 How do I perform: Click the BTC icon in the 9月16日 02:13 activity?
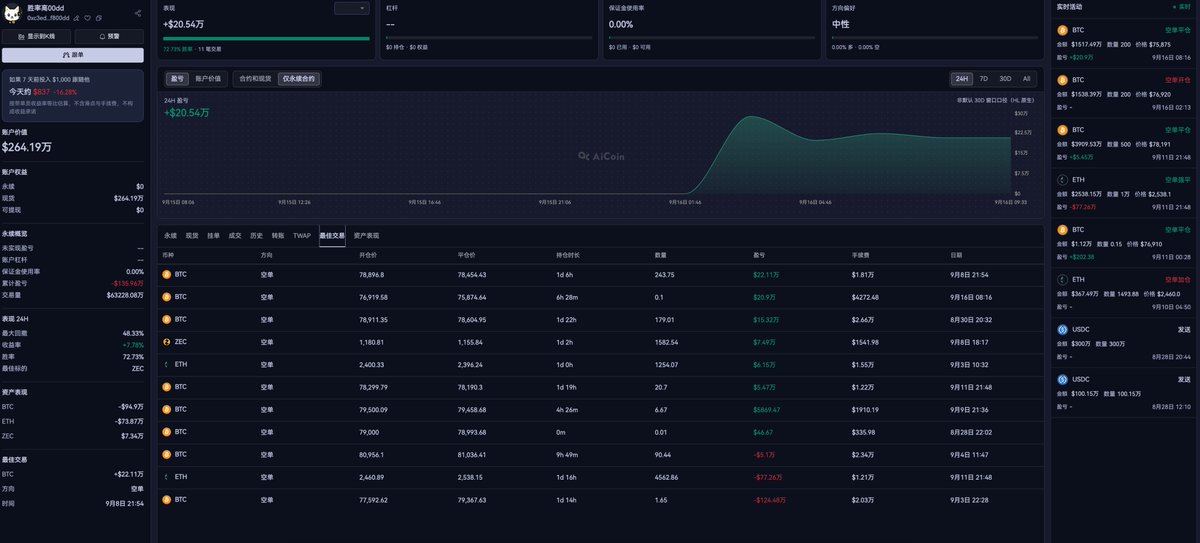pyautogui.click(x=1063, y=80)
